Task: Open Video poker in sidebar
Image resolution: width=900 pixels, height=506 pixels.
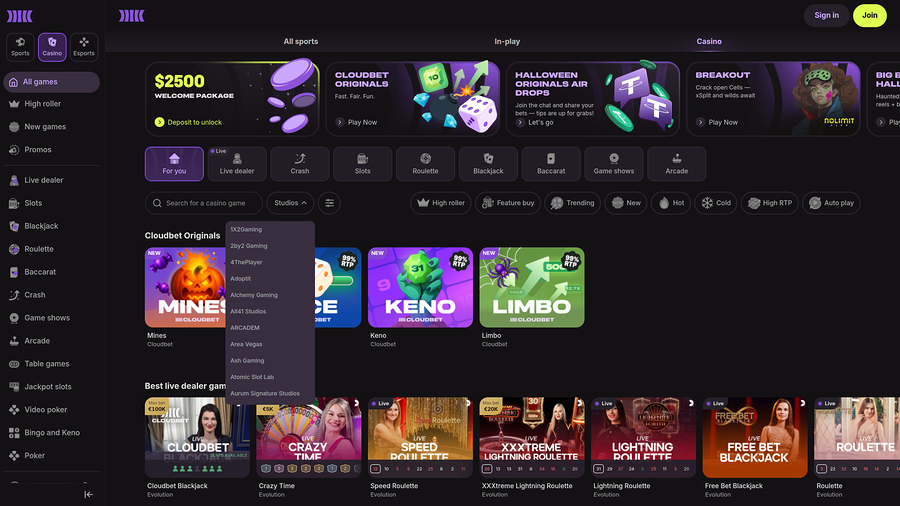Action: (x=51, y=410)
